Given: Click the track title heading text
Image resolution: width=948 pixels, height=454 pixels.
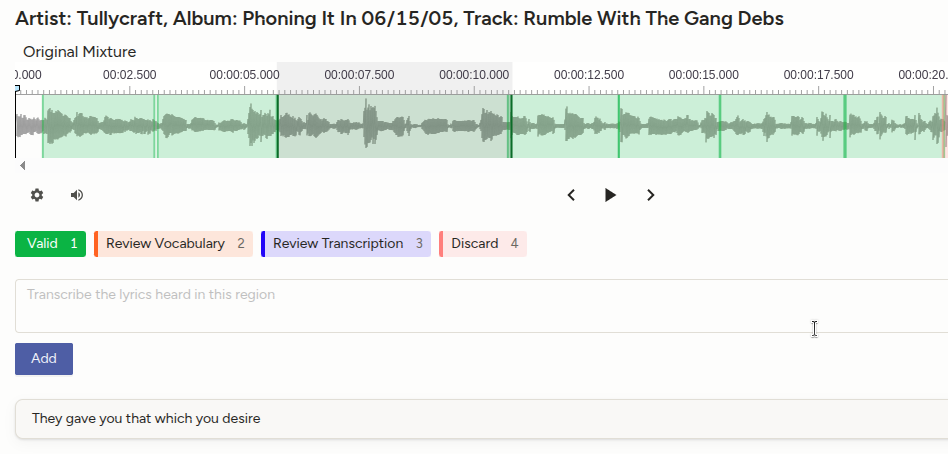Looking at the screenshot, I should 399,19.
